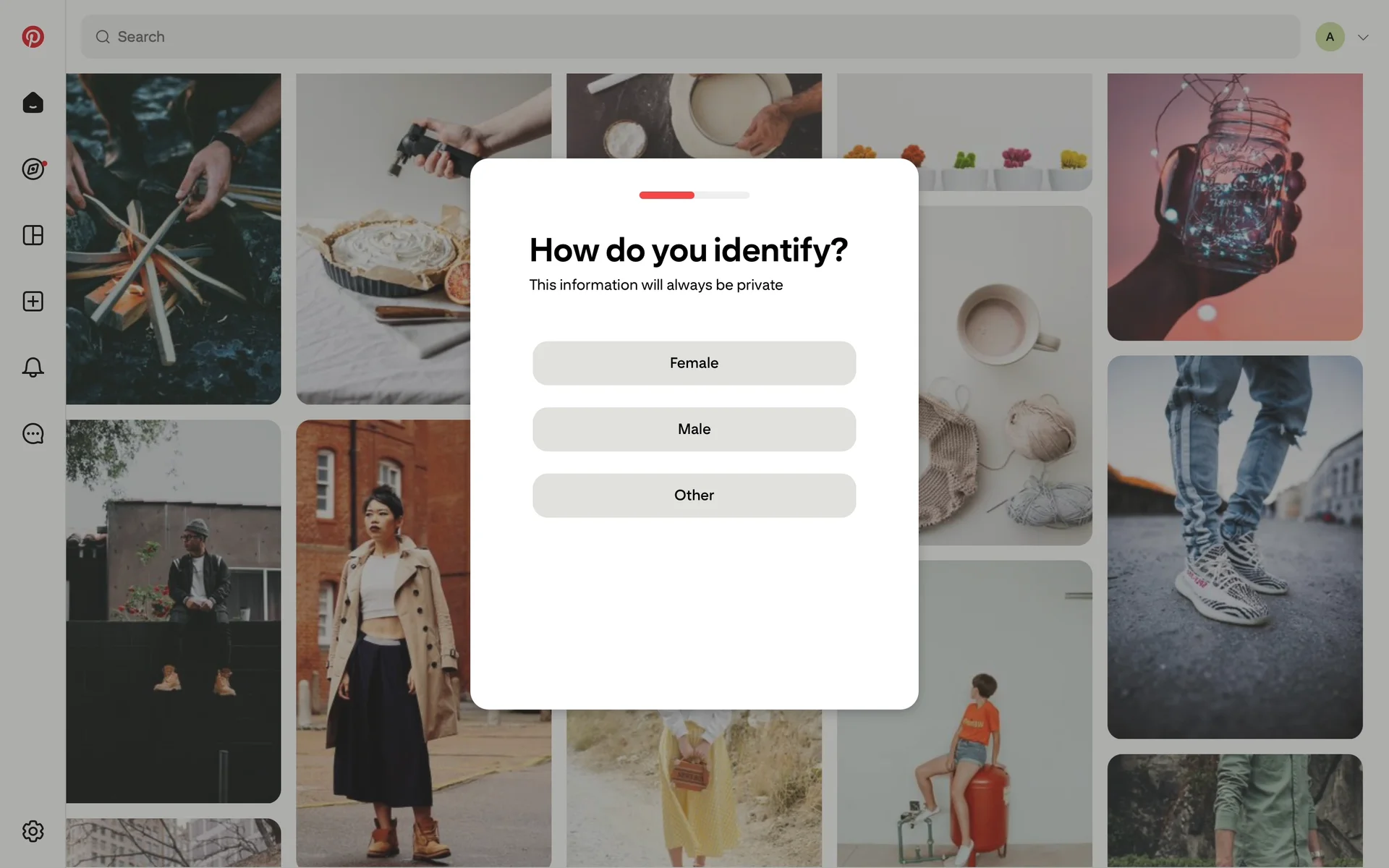Viewport: 1389px width, 868px height.
Task: Expand the account chevron dropdown
Action: pos(1363,37)
